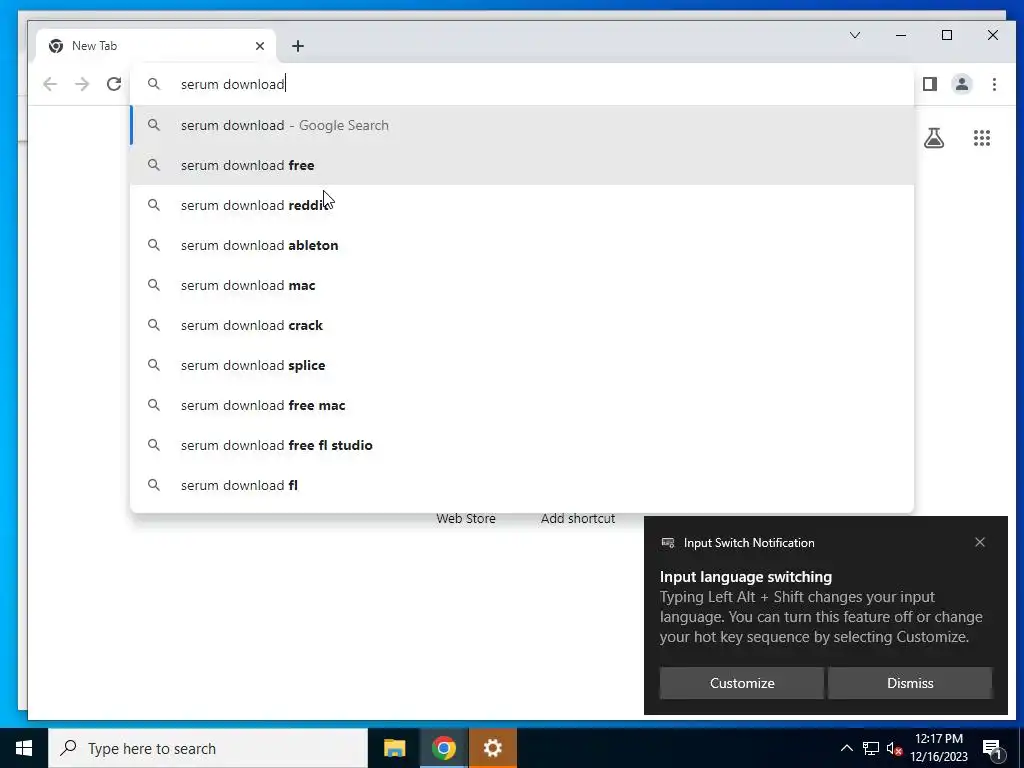Choose 'serum download mac' suggestion
This screenshot has width=1024, height=768.
pyautogui.click(x=522, y=285)
